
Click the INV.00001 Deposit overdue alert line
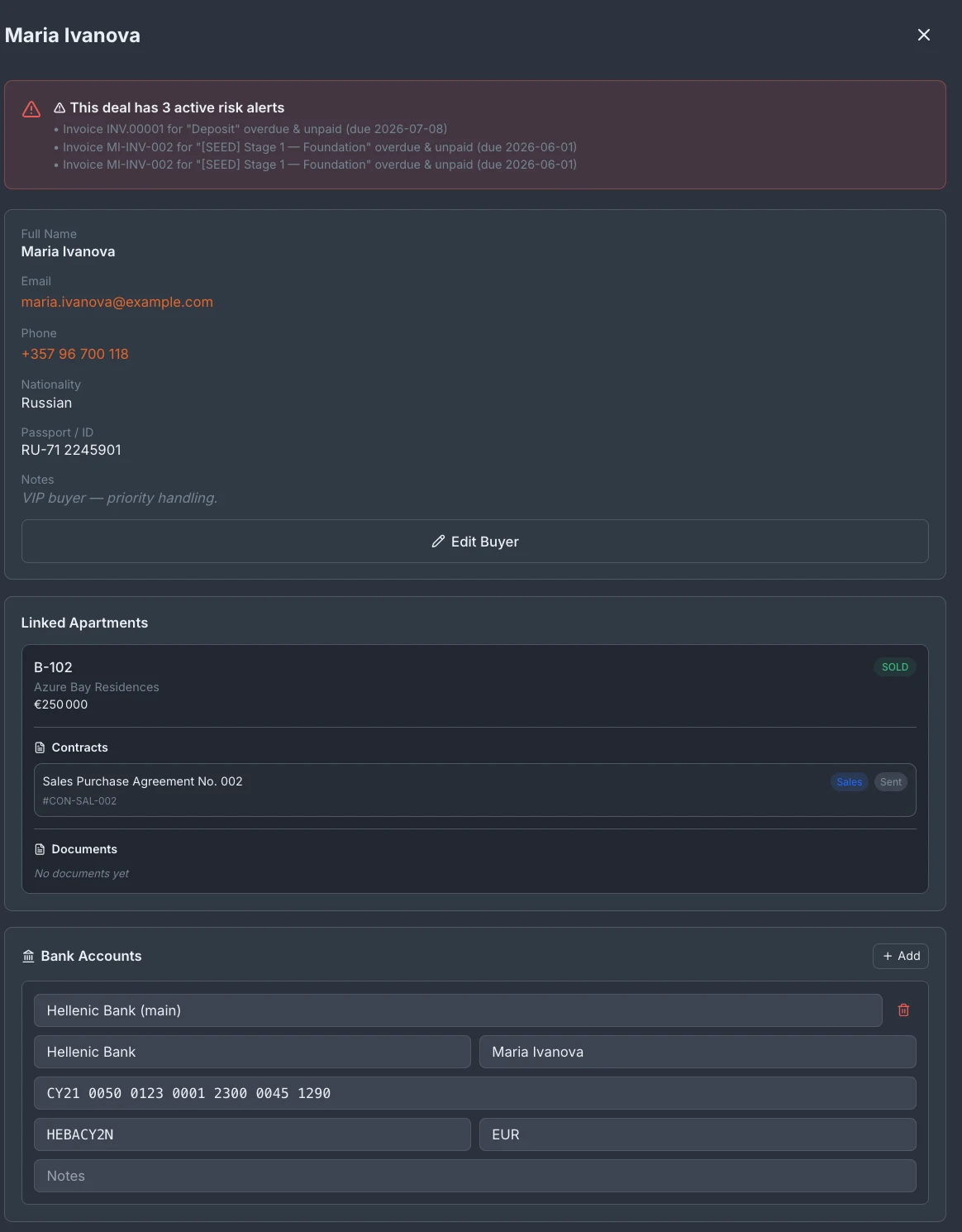[250, 129]
